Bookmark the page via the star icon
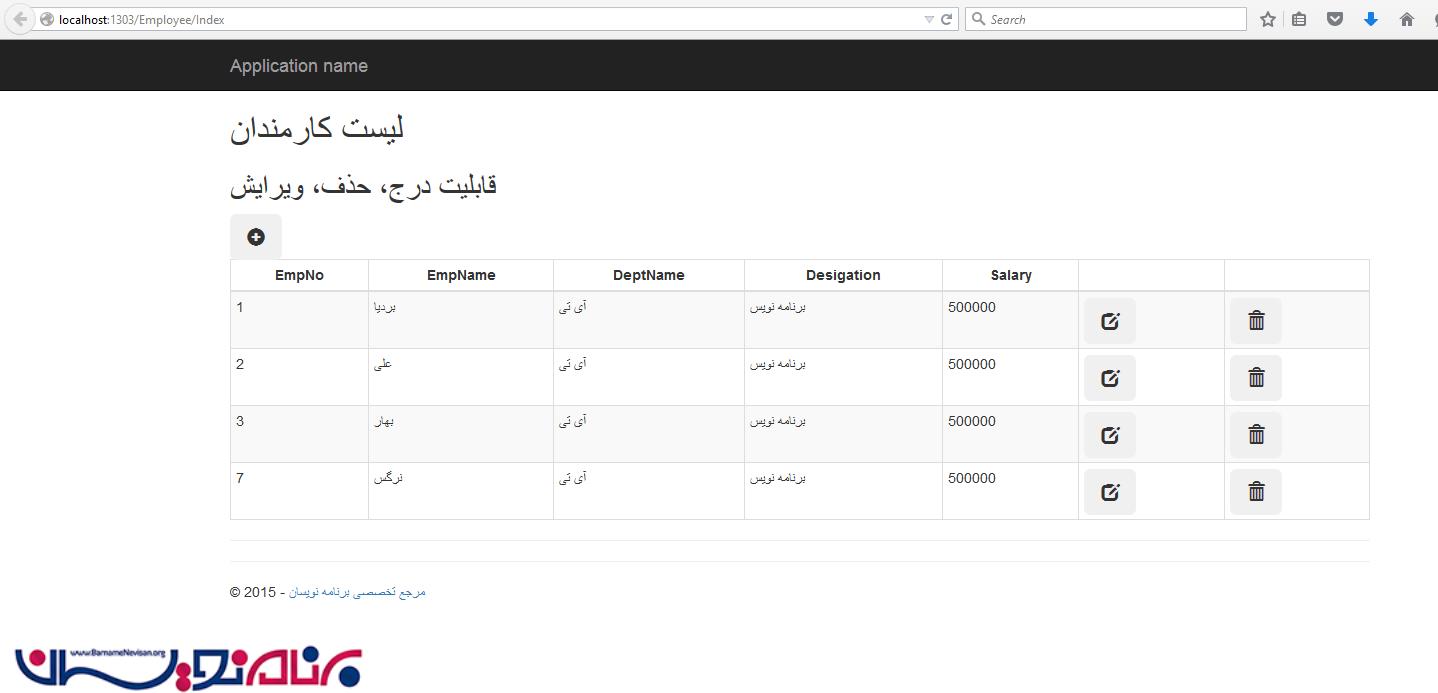Viewport: 1438px width, 693px height. (1267, 18)
